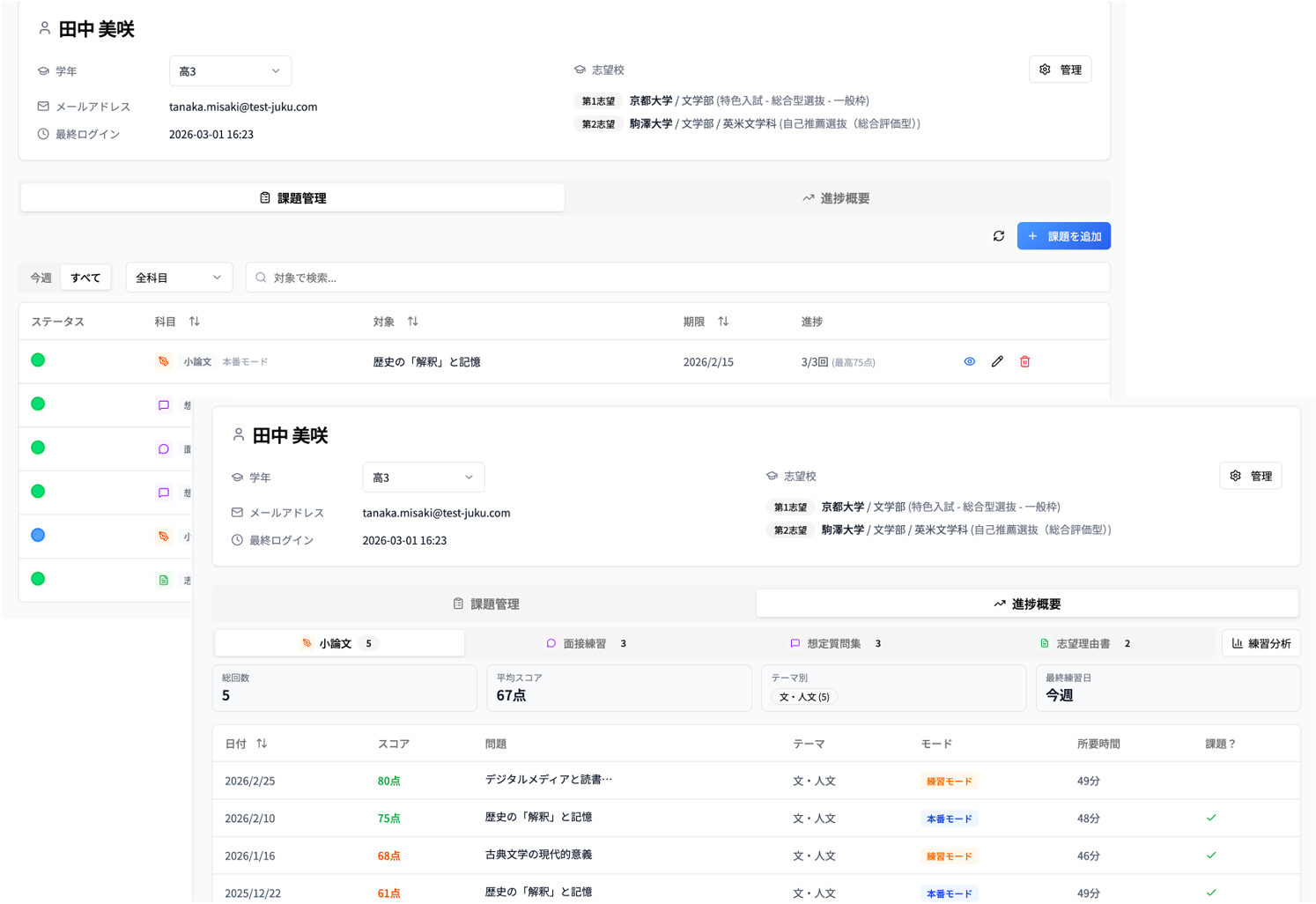The height and width of the screenshot is (904, 1316).
Task: Select the 進捗概要 tab in the front panel
Action: (x=1027, y=604)
